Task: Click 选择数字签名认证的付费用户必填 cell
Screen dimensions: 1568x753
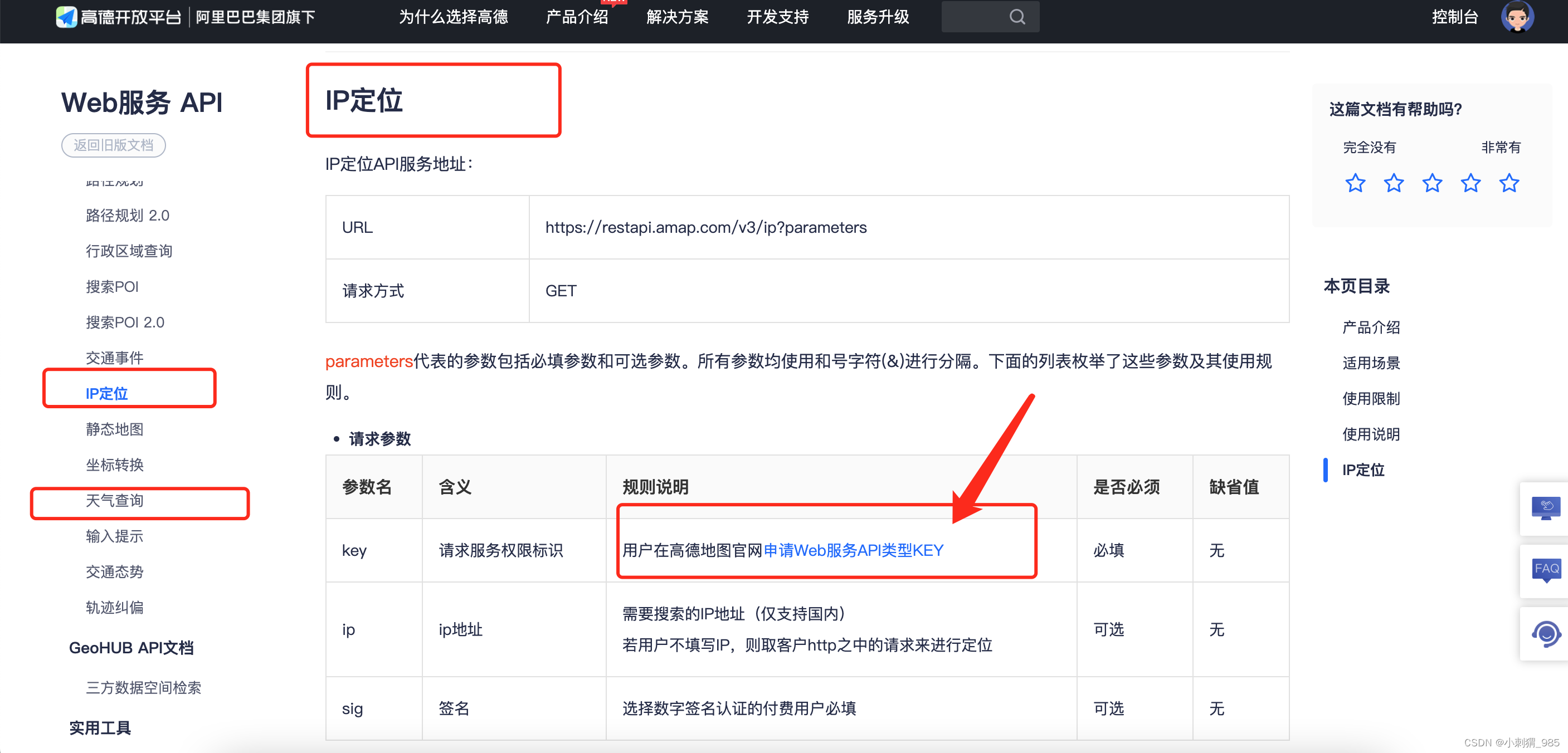Action: (x=841, y=708)
